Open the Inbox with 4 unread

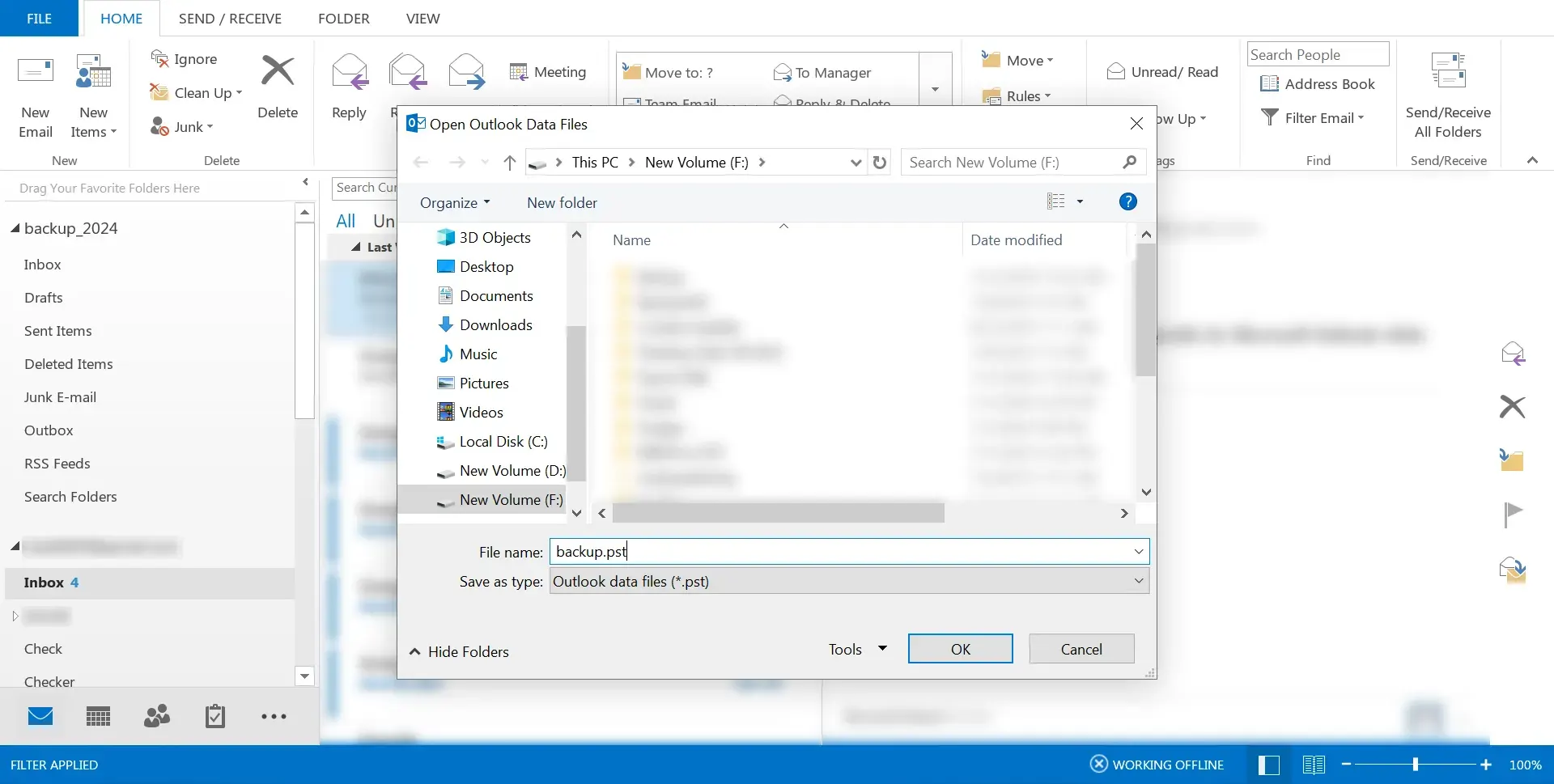coord(150,583)
